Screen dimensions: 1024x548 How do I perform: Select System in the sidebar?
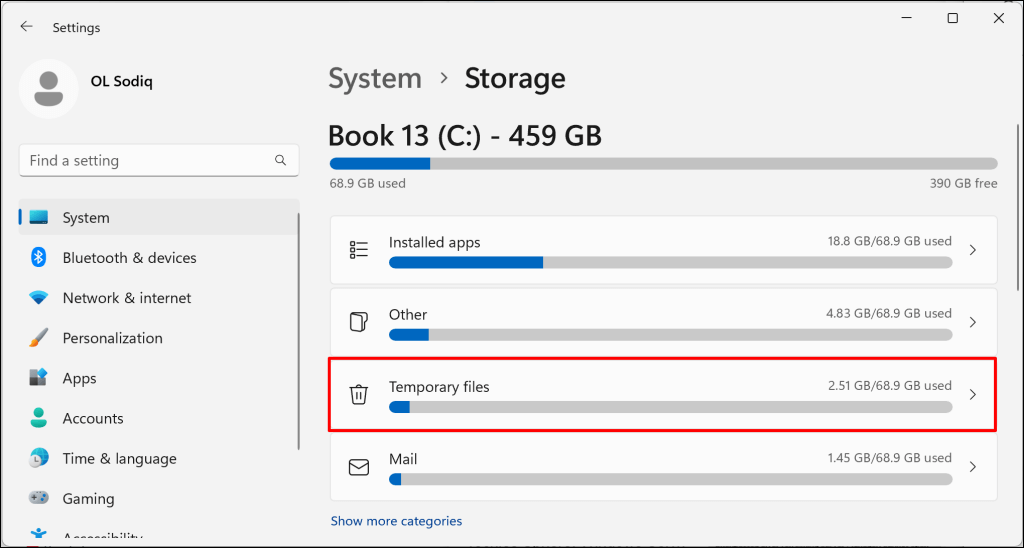click(86, 218)
